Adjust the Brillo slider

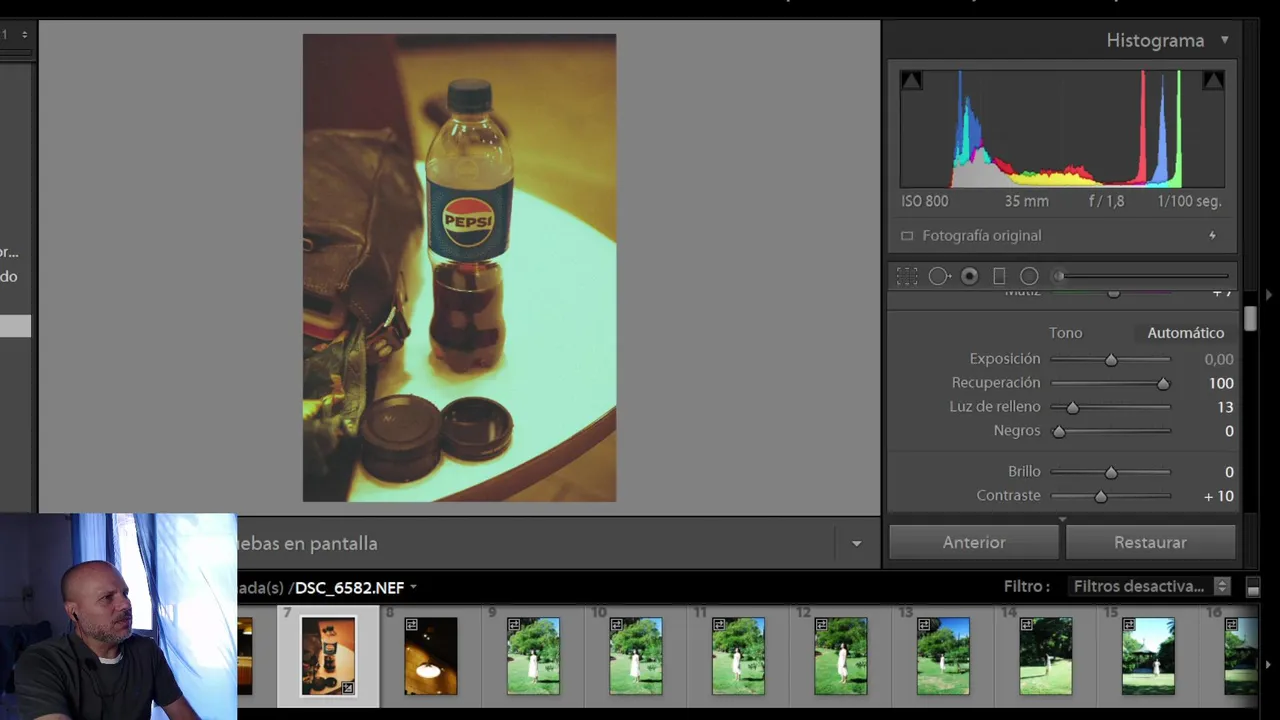pyautogui.click(x=1110, y=472)
